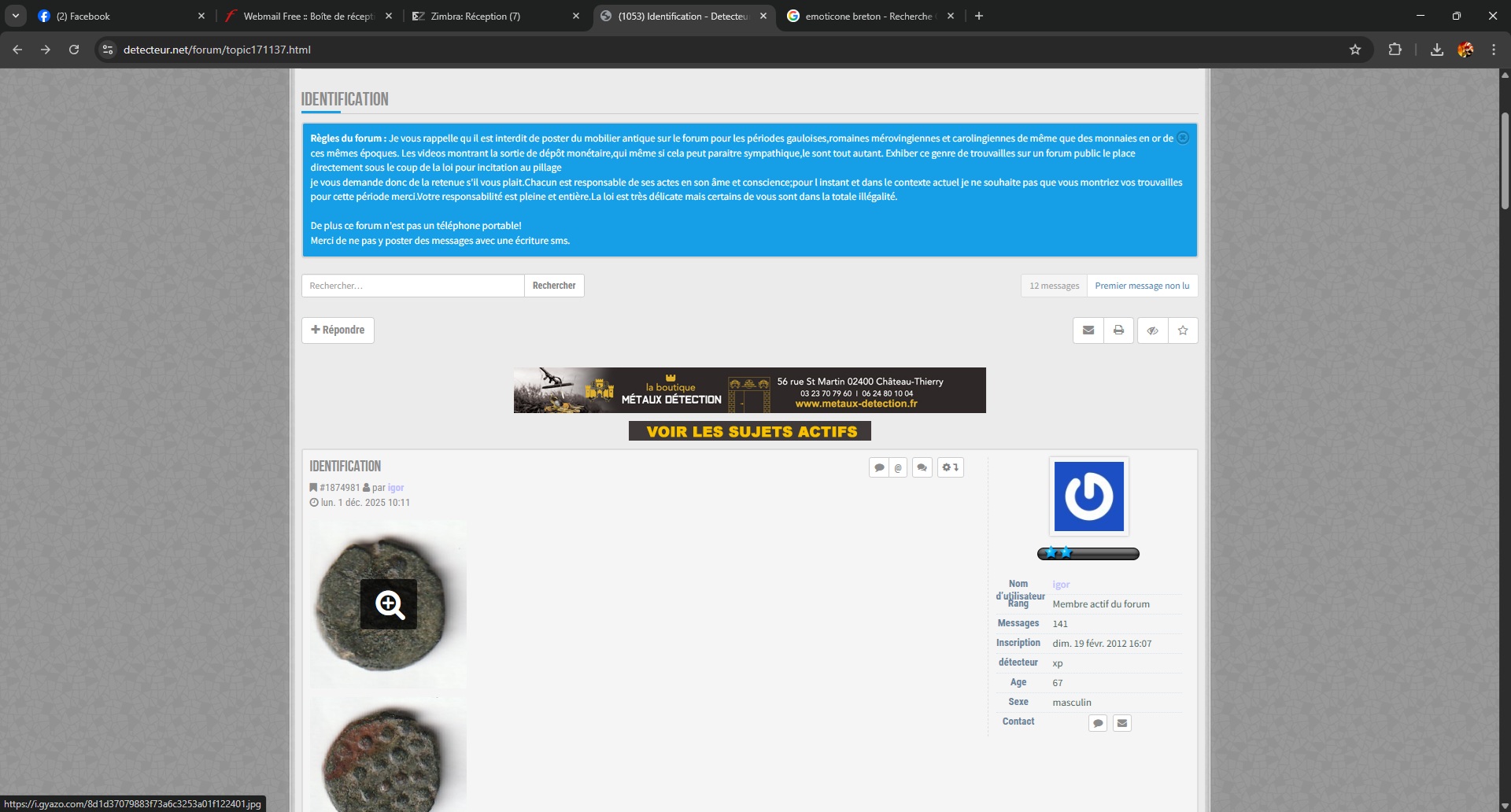Click the page vertical scrollbar thumb
The width and height of the screenshot is (1511, 812).
pyautogui.click(x=1505, y=161)
